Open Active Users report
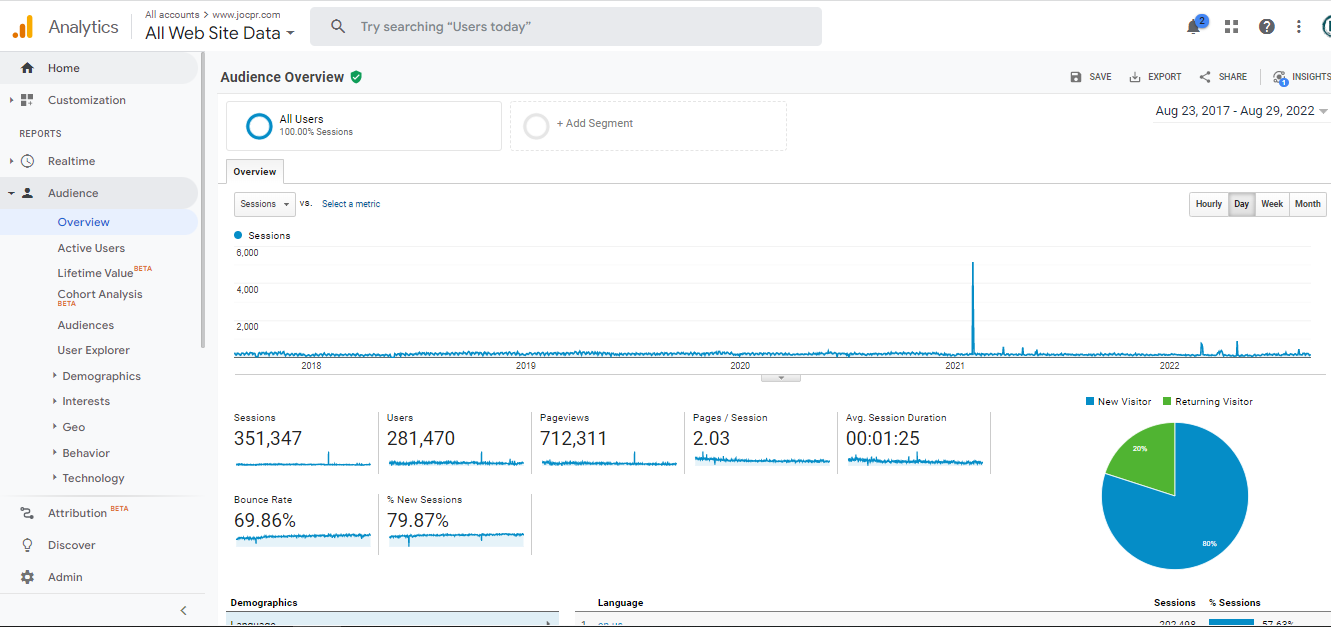1331x627 pixels. coord(91,248)
